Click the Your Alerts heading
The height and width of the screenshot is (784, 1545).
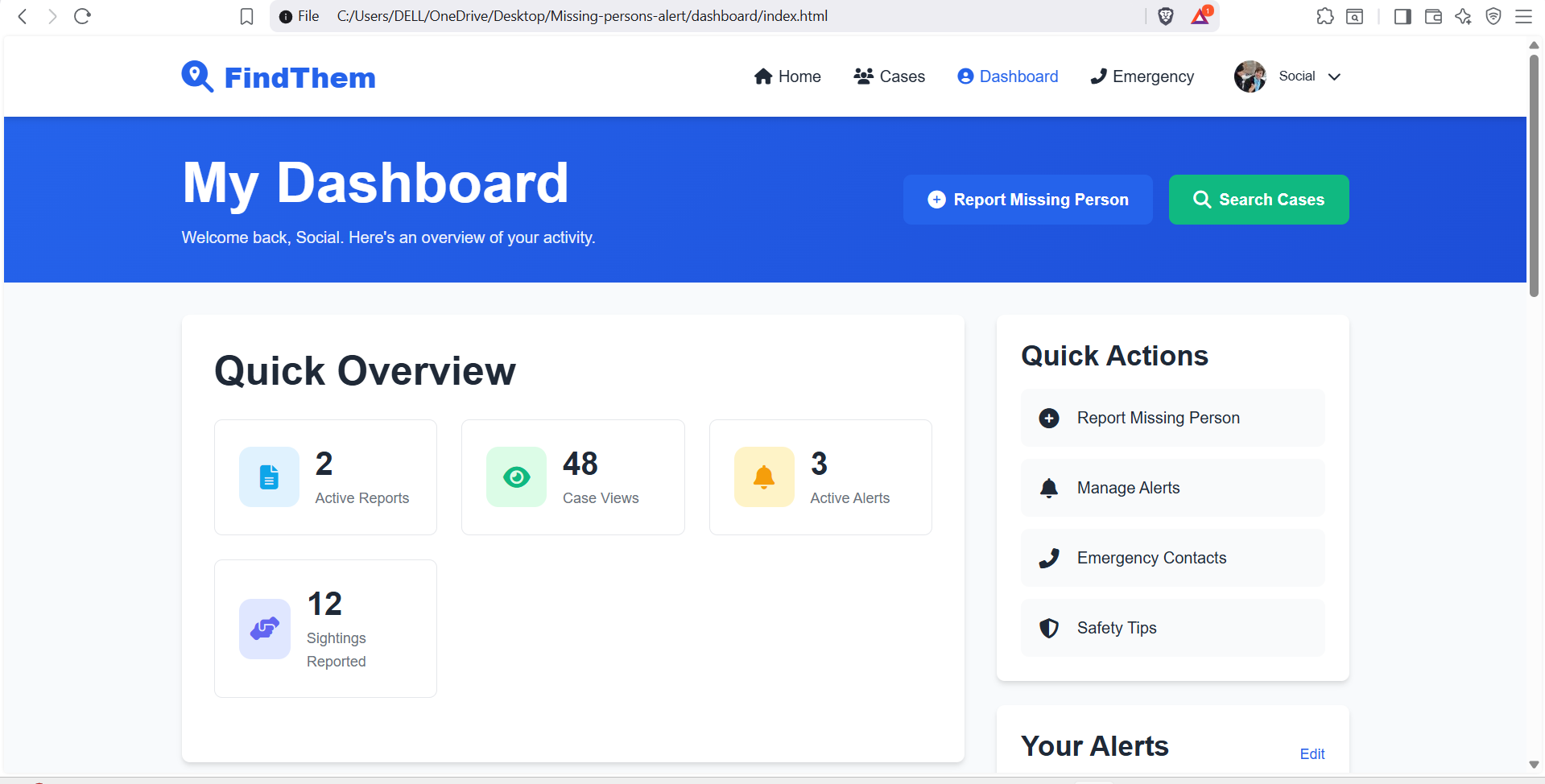tap(1095, 746)
